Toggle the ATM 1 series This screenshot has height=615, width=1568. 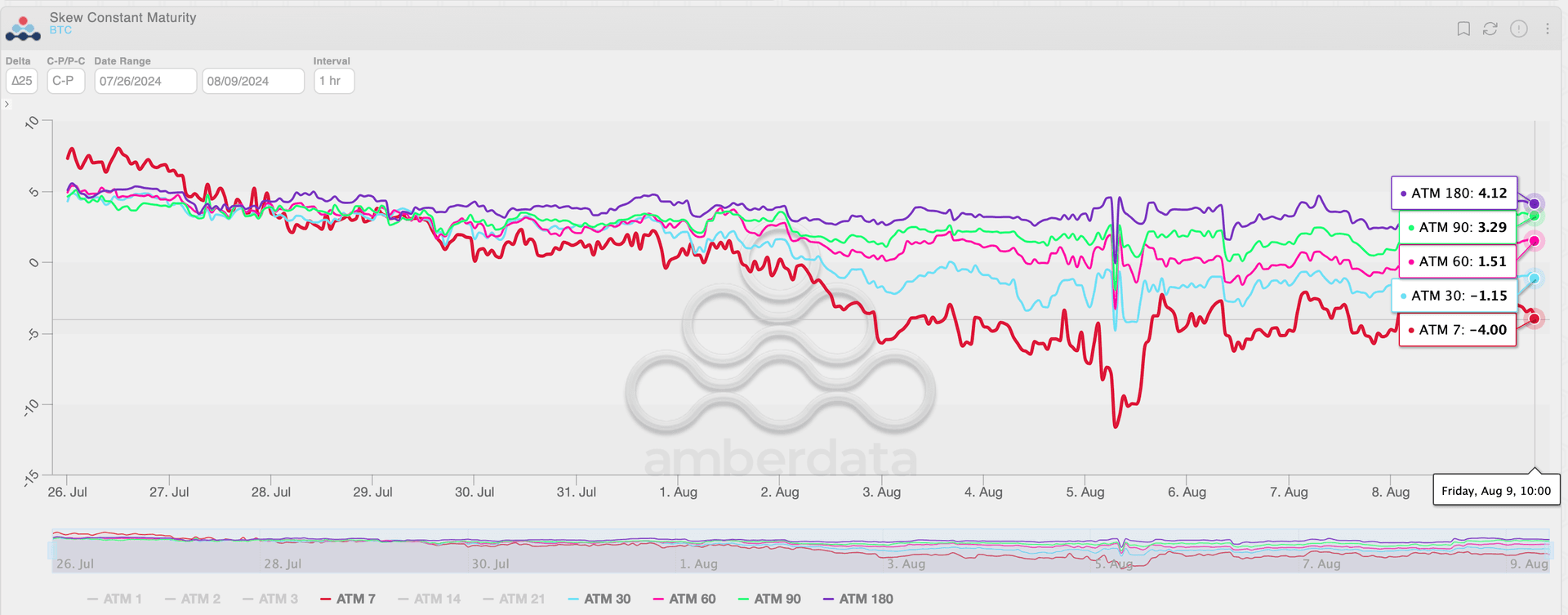coord(114,599)
